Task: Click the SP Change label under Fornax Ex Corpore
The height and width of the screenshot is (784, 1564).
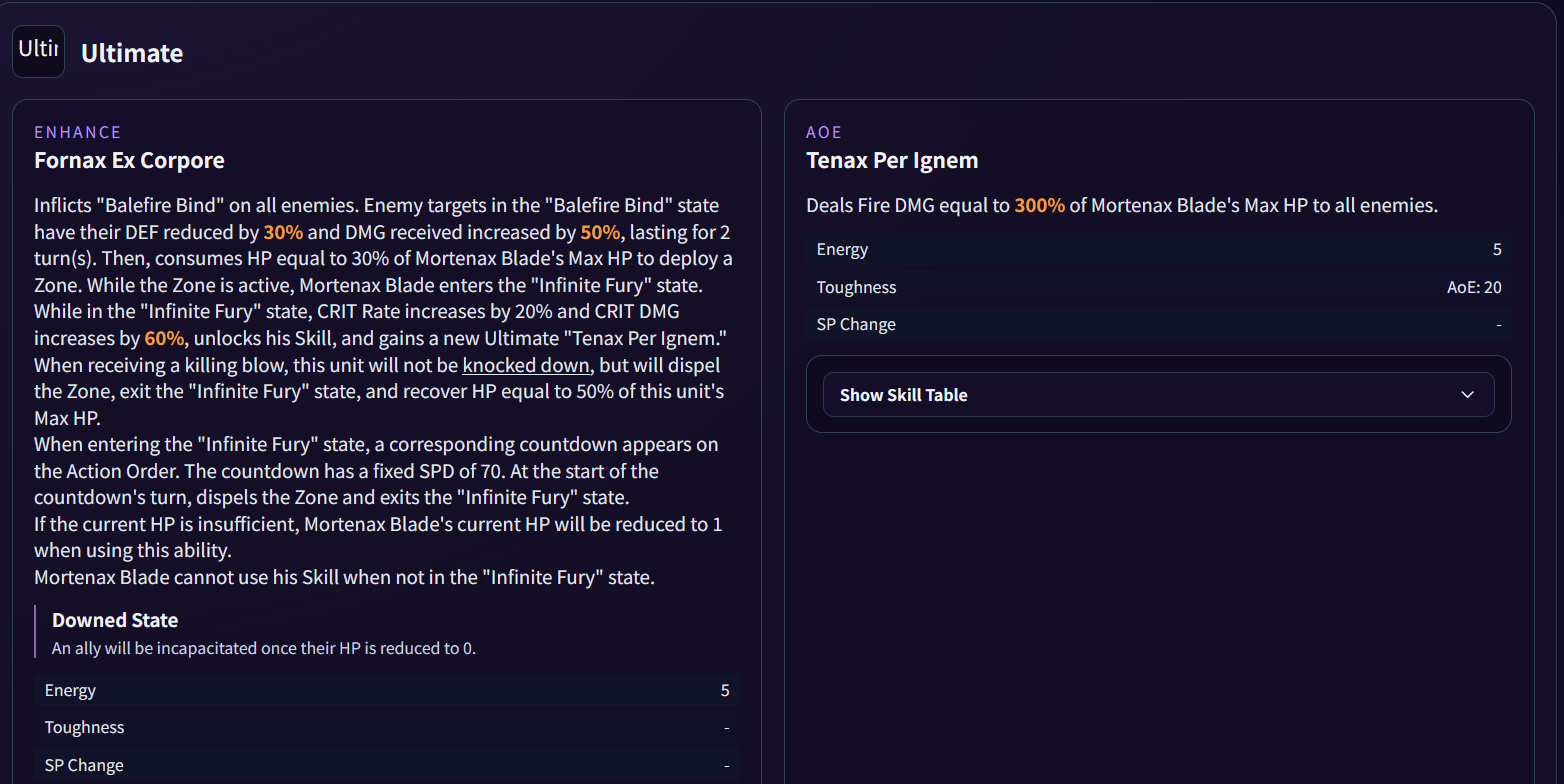Action: 84,765
